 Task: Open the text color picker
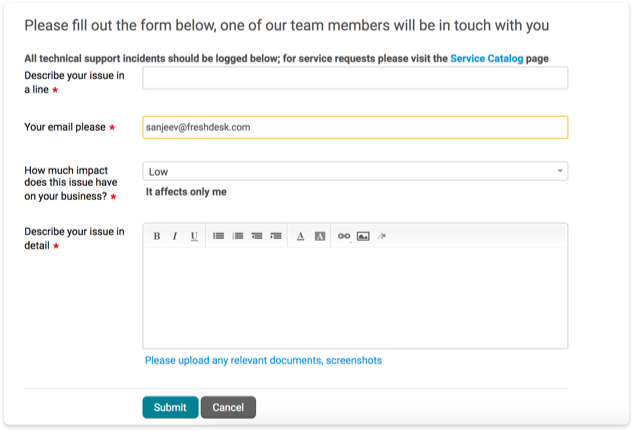pos(301,236)
